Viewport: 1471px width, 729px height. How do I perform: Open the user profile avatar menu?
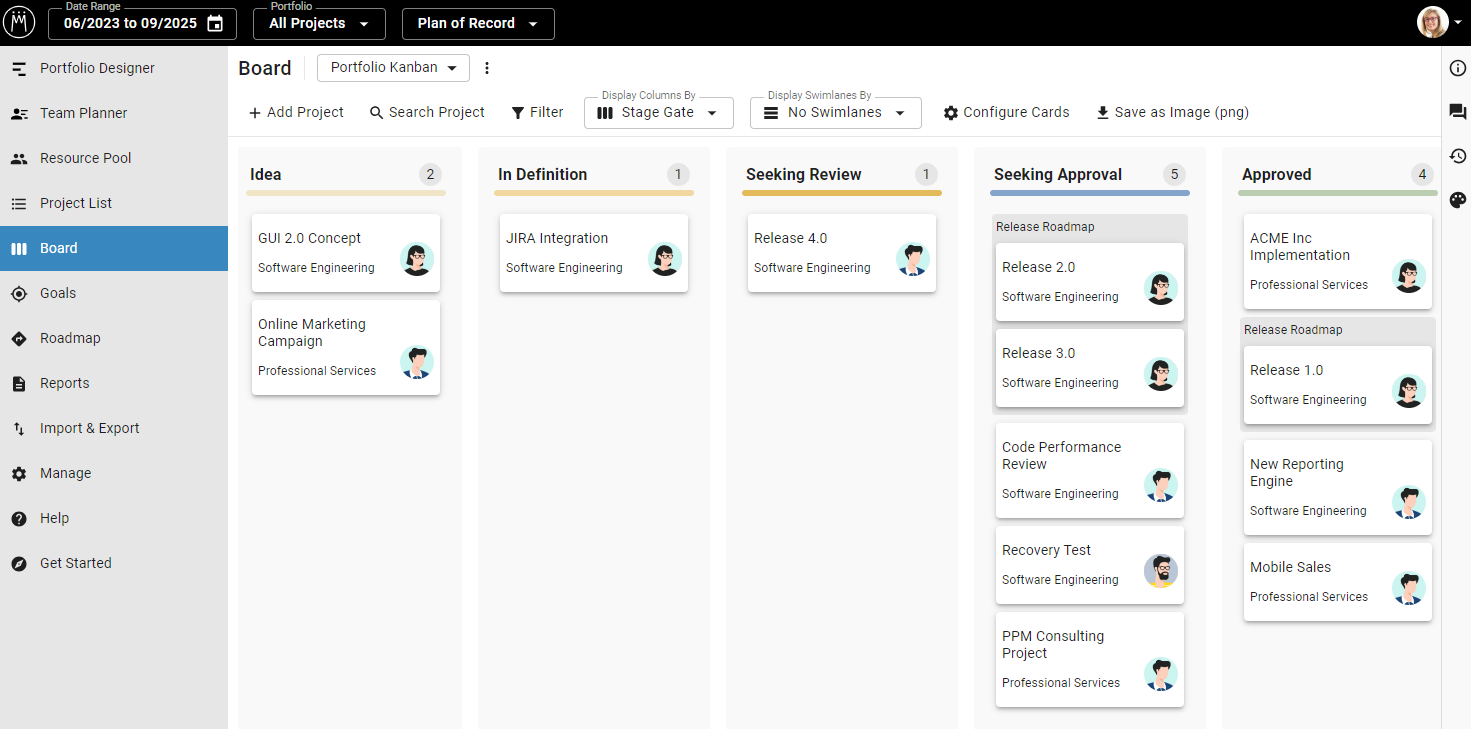1431,22
